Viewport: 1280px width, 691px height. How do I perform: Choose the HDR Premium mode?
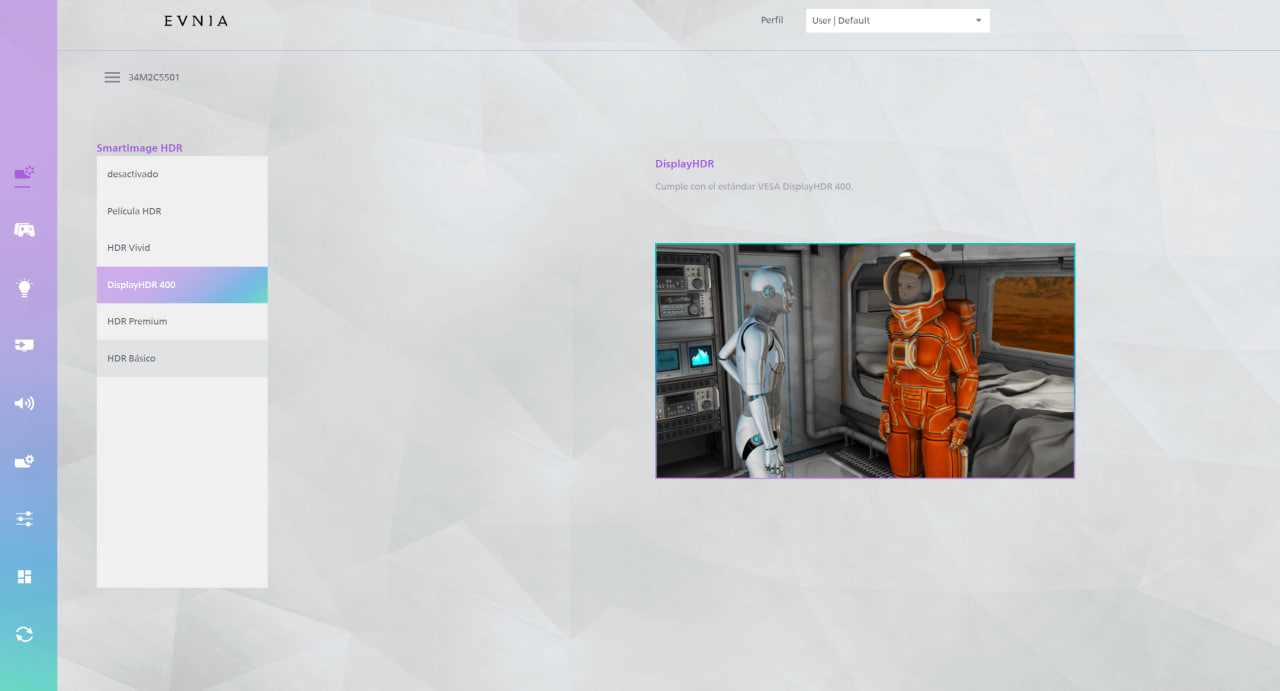click(182, 322)
